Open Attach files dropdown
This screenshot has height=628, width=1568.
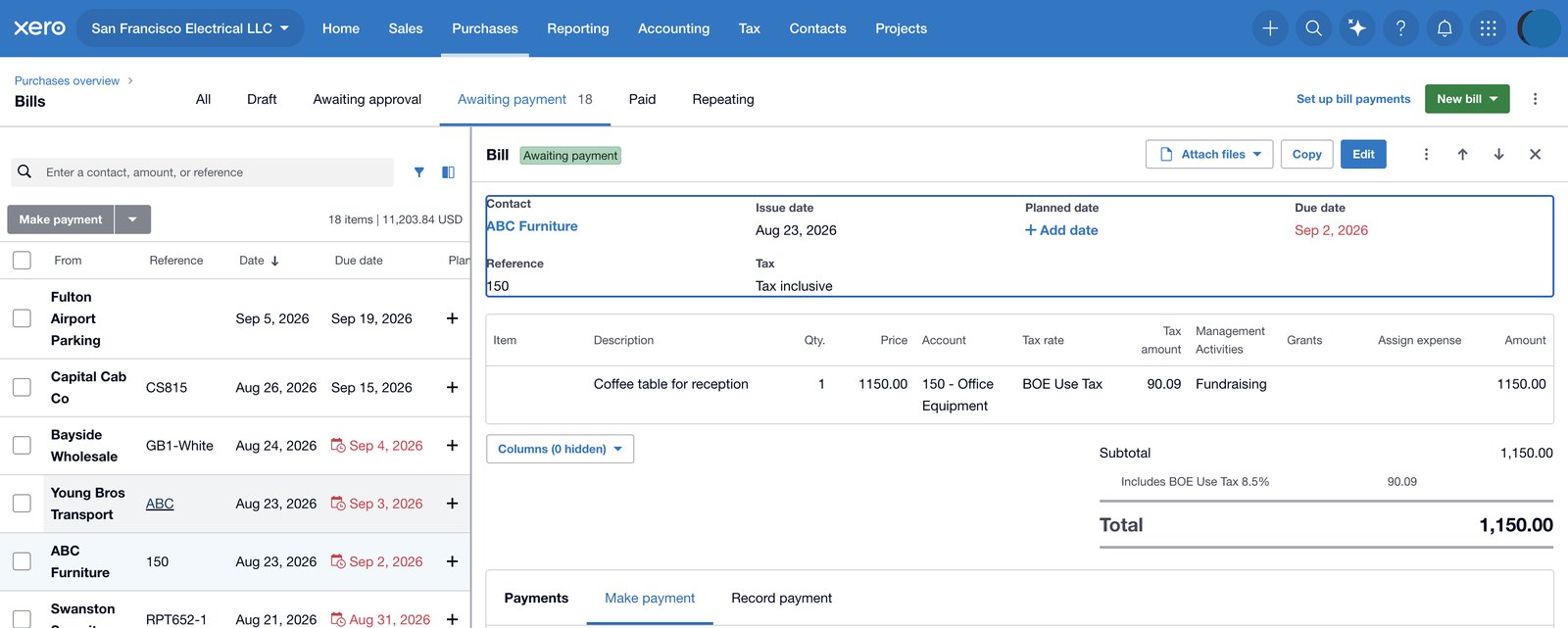(x=1209, y=154)
